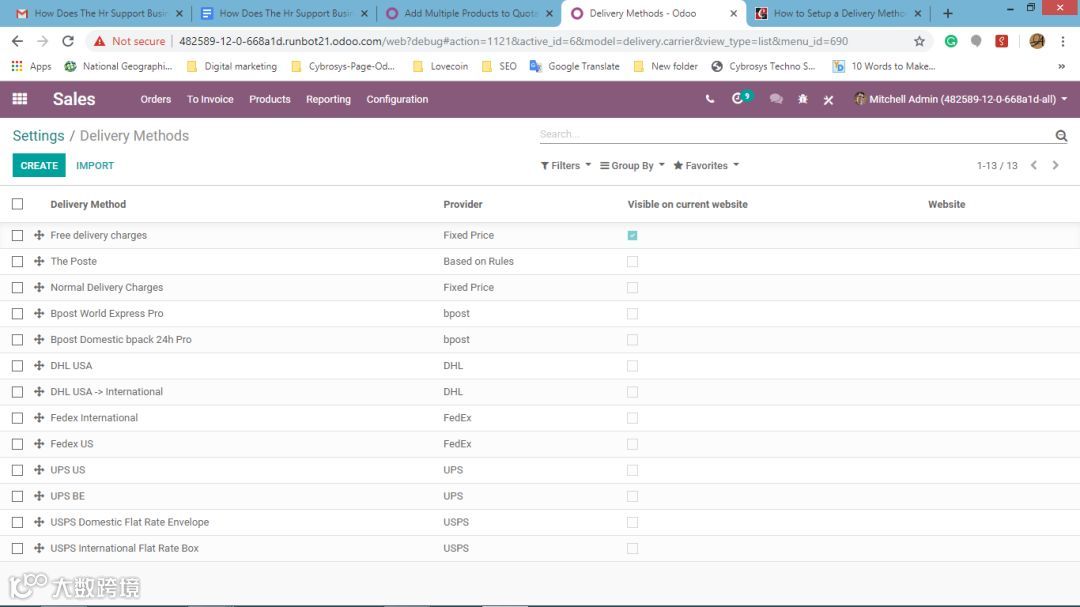The image size is (1080, 607).
Task: Click the phone call icon in navbar
Action: (709, 99)
